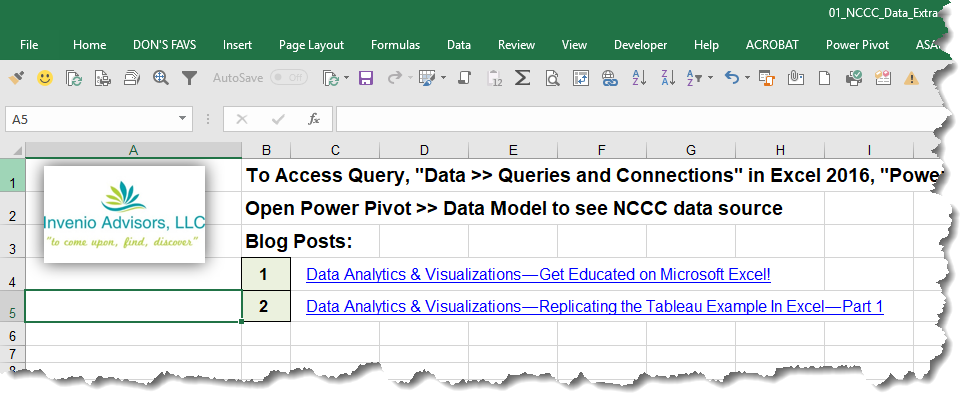Click the formula bar Cancel X button
The width and height of the screenshot is (963, 394).
click(242, 119)
